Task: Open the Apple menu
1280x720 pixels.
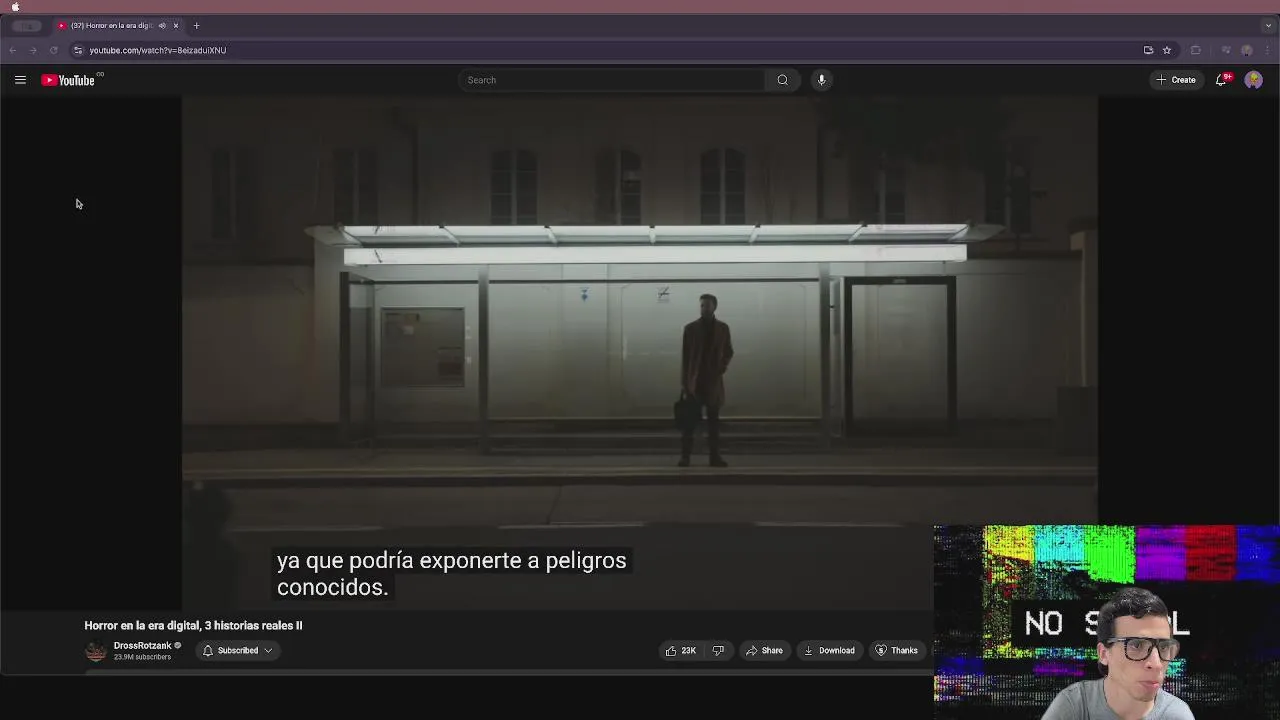Action: pyautogui.click(x=15, y=6)
